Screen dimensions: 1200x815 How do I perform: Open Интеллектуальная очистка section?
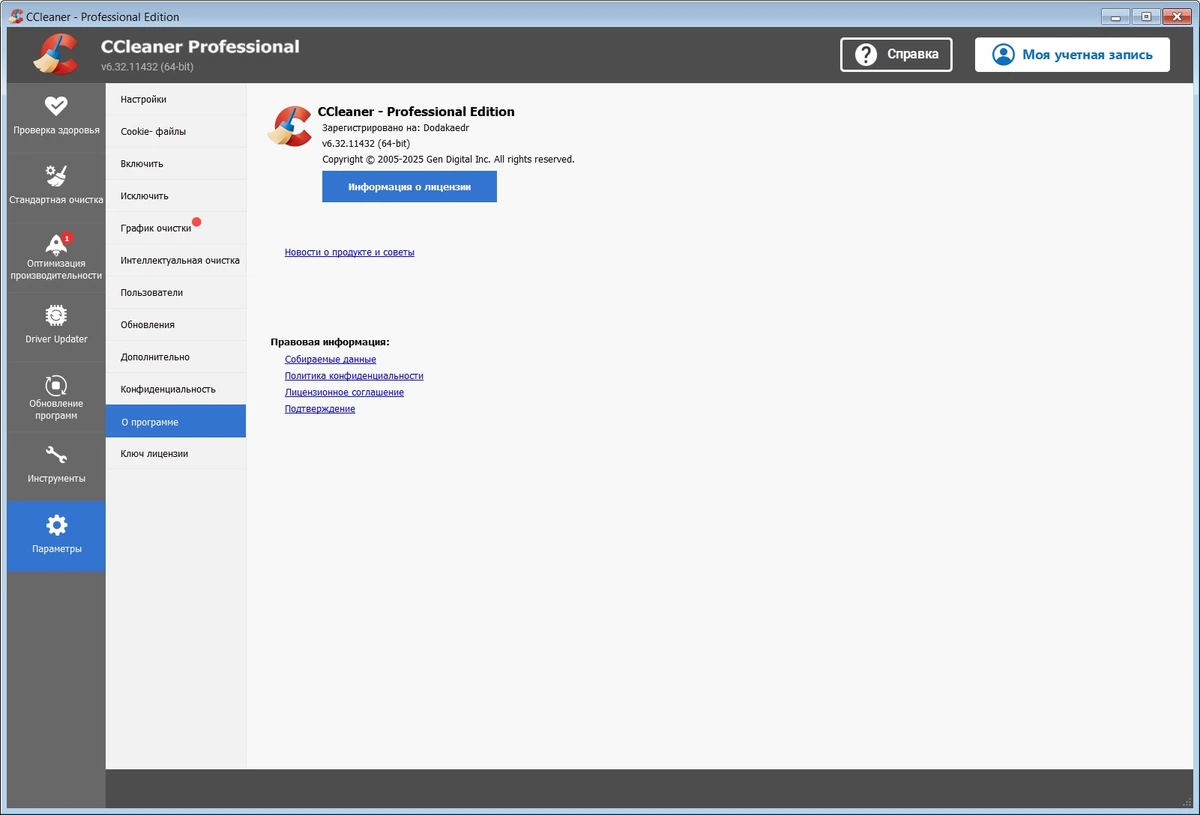tap(176, 260)
